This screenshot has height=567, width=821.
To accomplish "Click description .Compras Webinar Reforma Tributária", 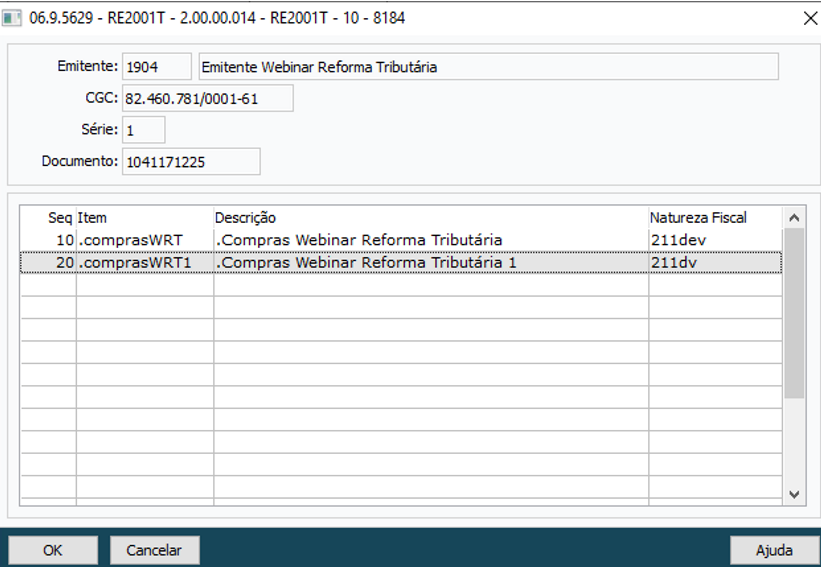I will coord(431,240).
